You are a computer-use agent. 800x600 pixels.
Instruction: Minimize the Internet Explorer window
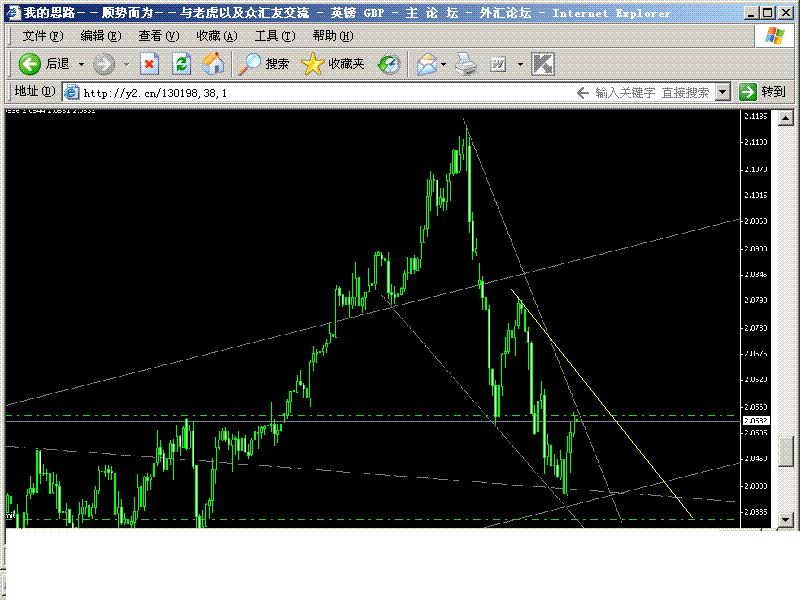click(x=751, y=13)
